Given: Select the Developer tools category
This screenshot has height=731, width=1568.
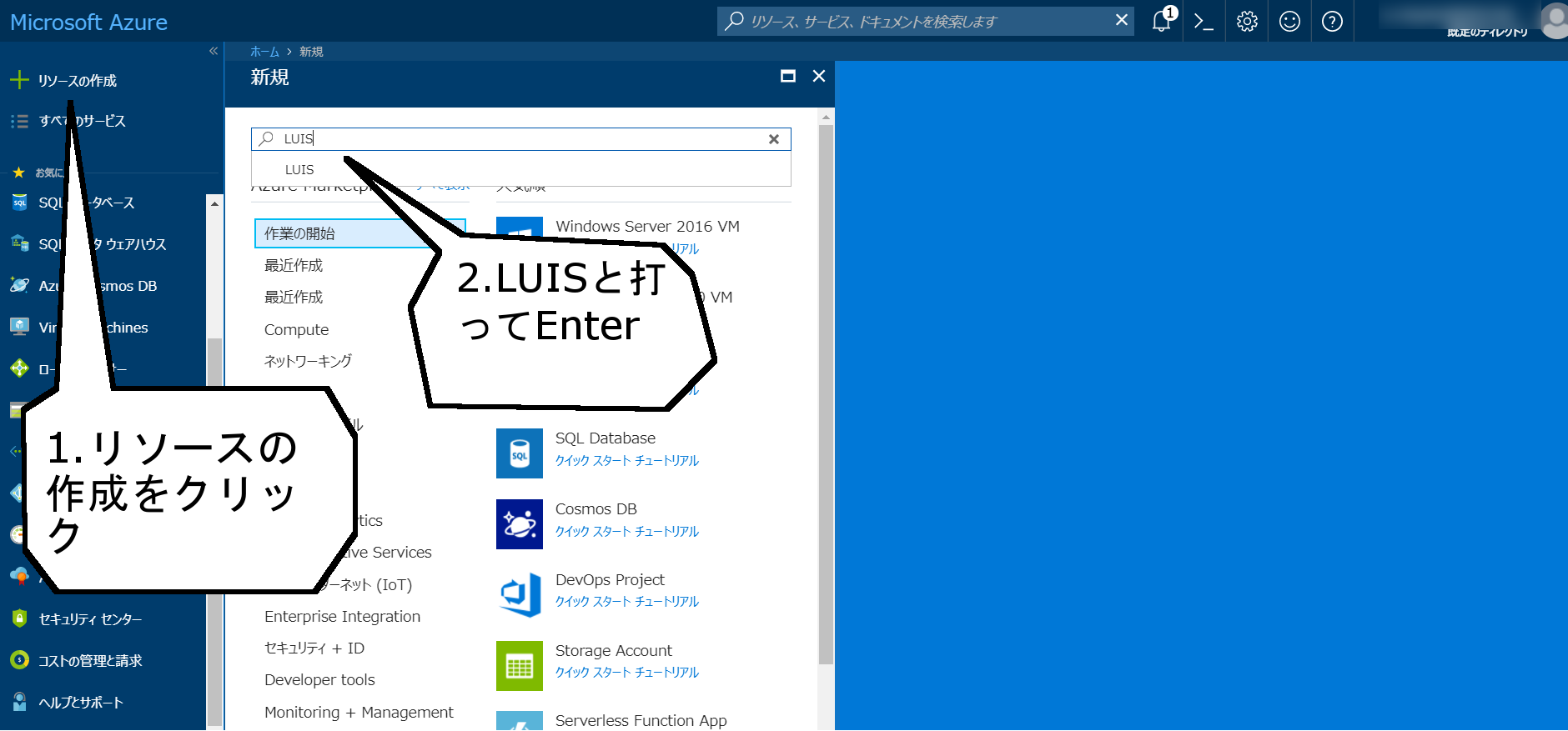Looking at the screenshot, I should tap(319, 679).
